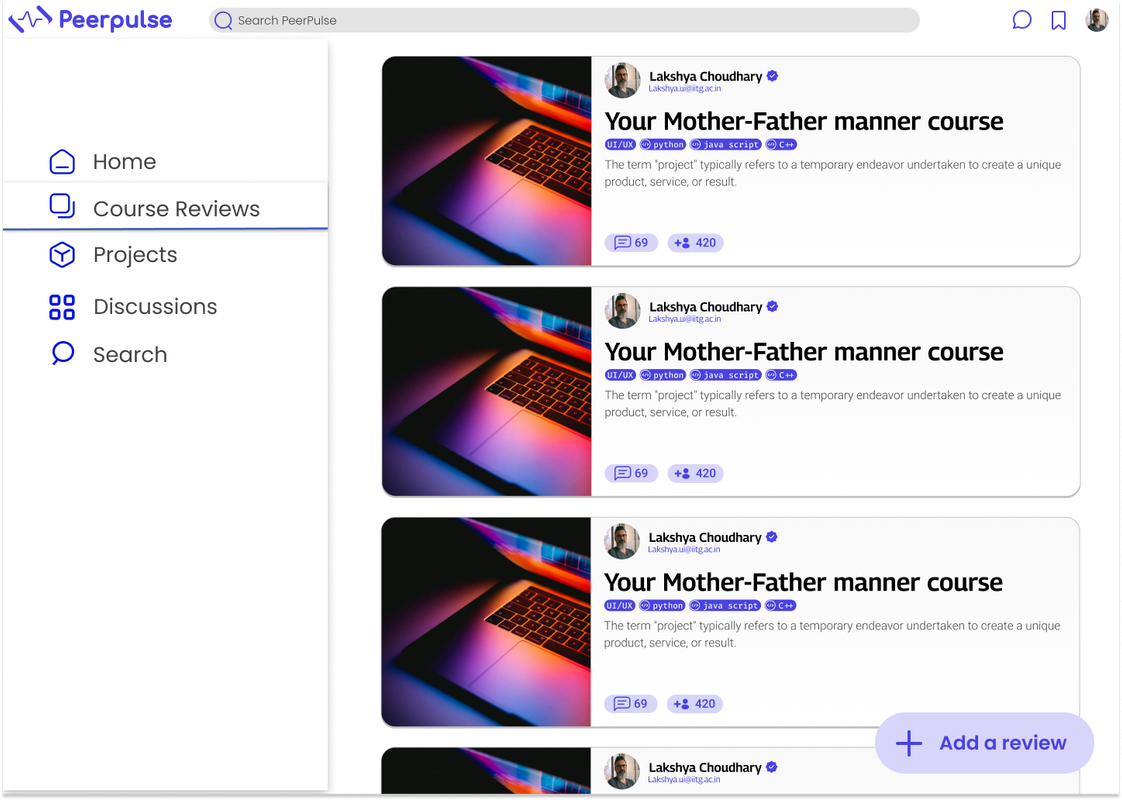Click the verified badge on first card
Viewport: 1122px width, 800px height.
click(773, 76)
